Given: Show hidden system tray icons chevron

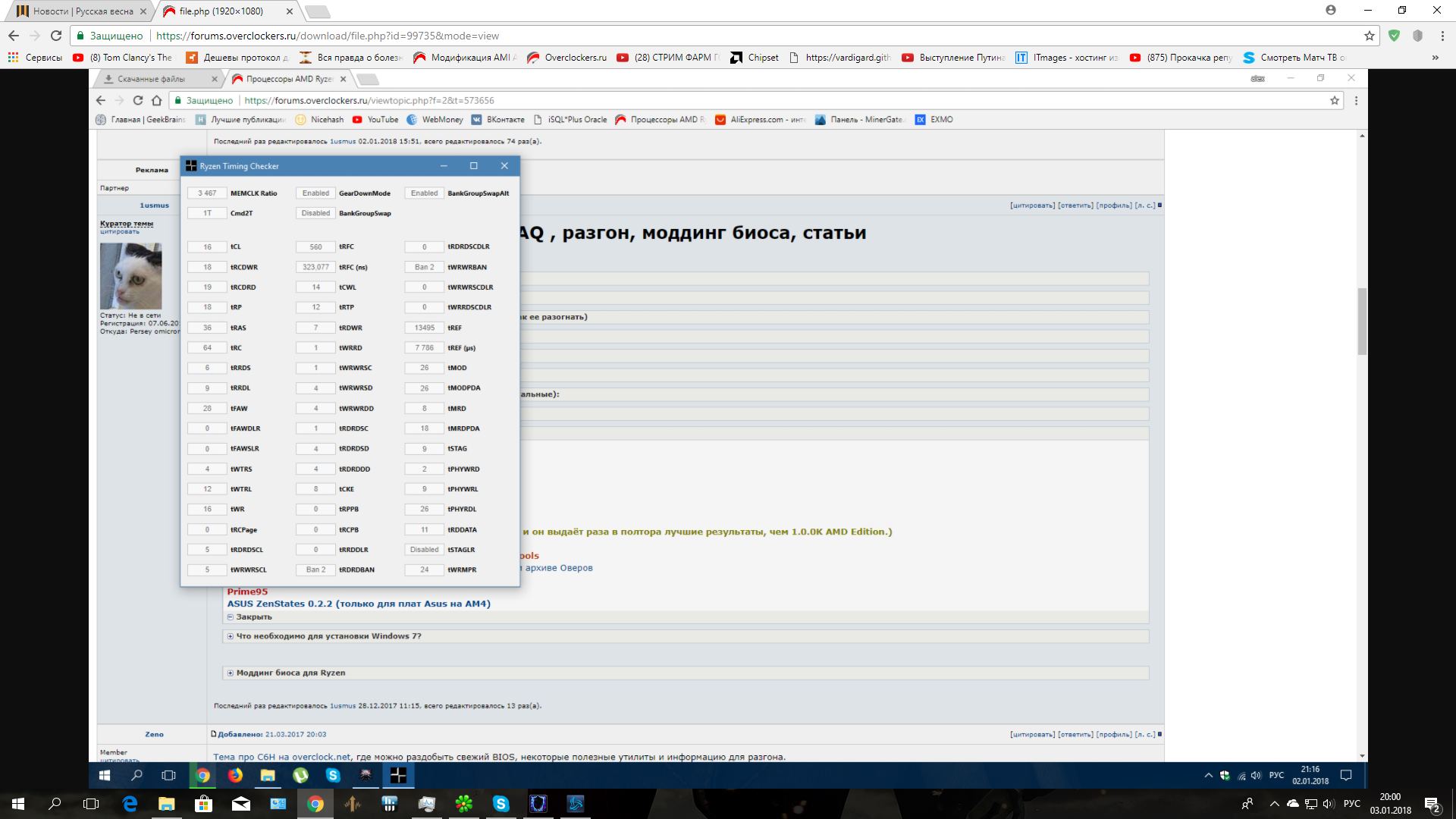Looking at the screenshot, I should tap(1274, 804).
